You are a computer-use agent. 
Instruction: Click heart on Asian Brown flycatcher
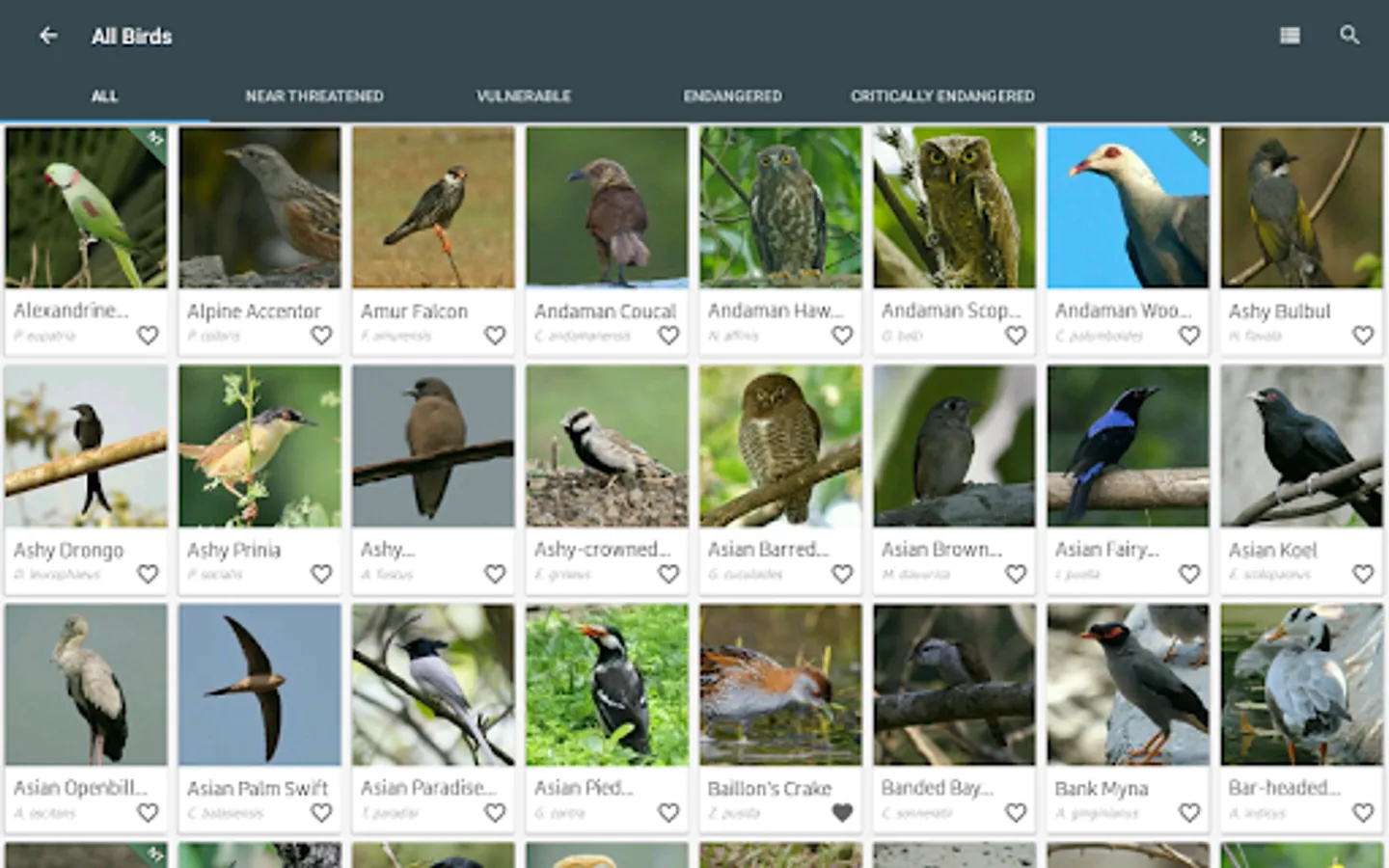(x=1016, y=574)
